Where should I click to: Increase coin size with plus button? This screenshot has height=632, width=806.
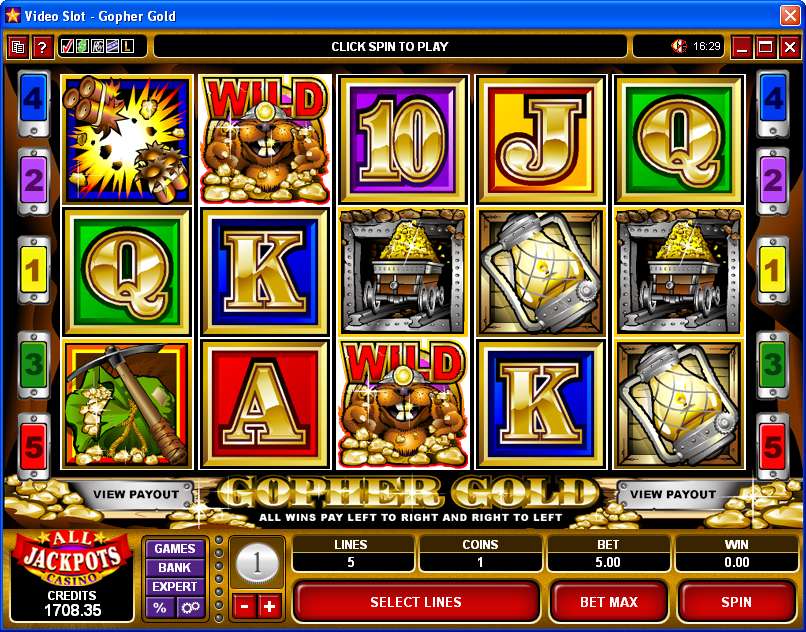pos(269,607)
